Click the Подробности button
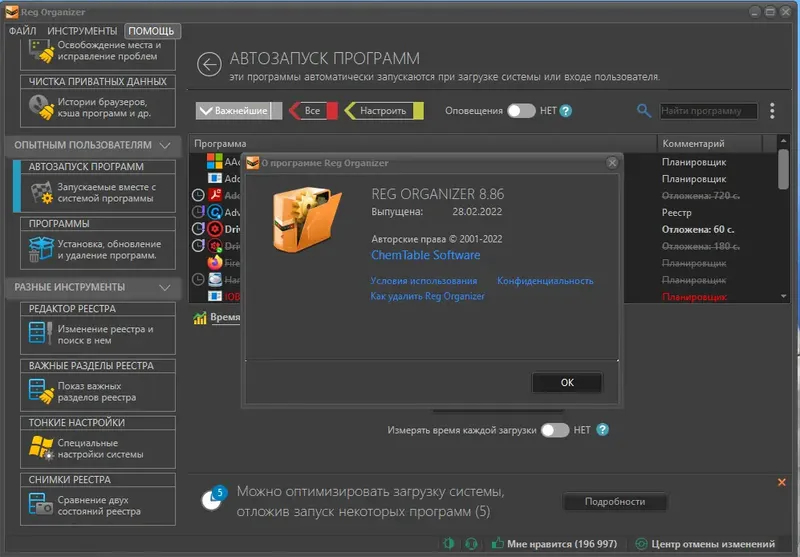The width and height of the screenshot is (800, 557). click(x=615, y=502)
